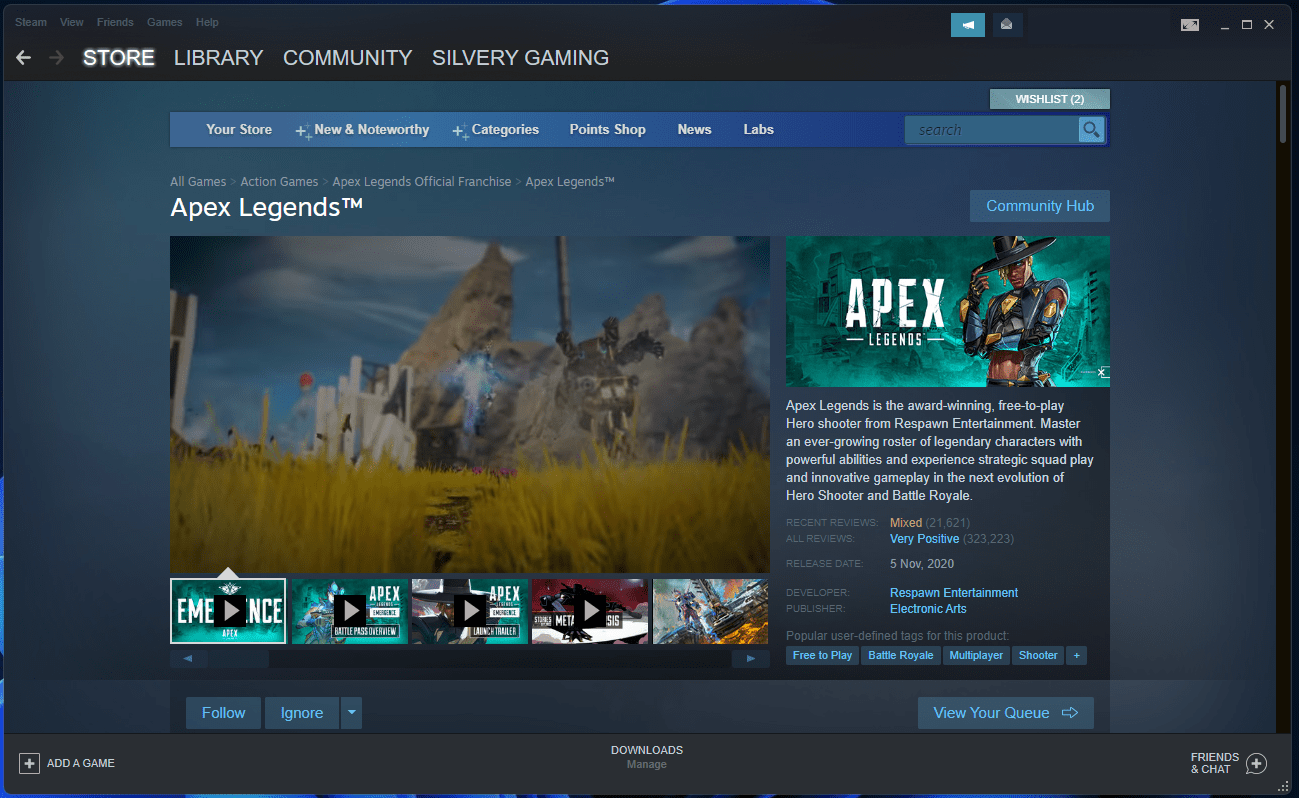1299x798 pixels.
Task: Expand the Categories menu
Action: pyautogui.click(x=496, y=130)
